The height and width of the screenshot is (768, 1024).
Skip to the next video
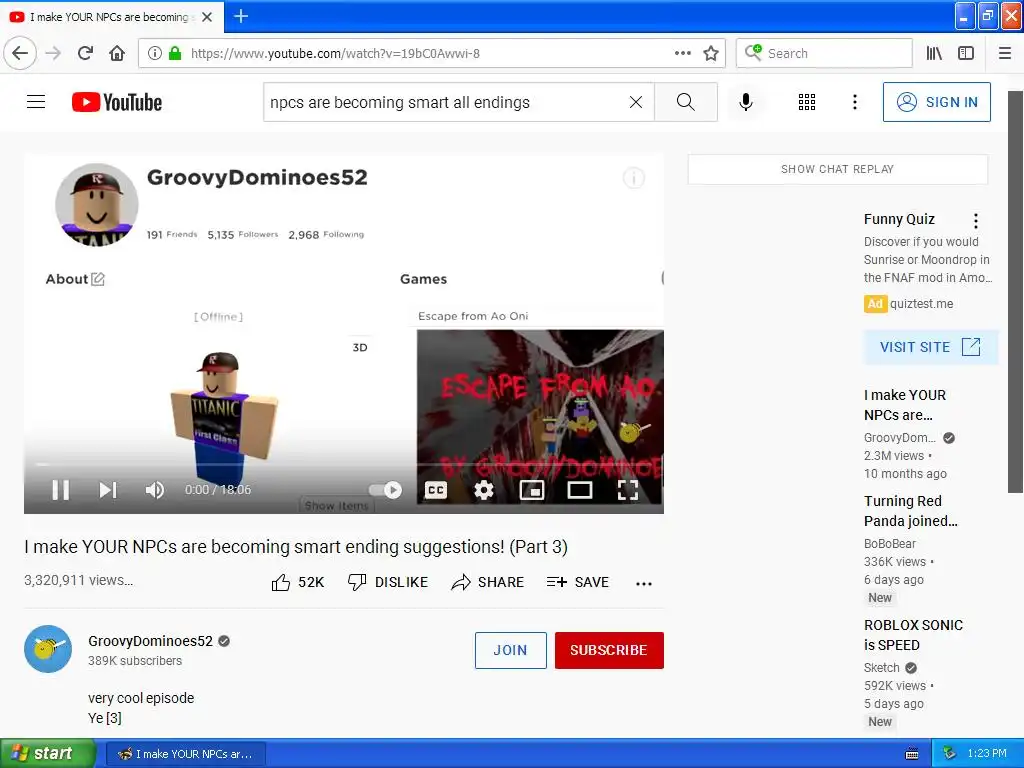(108, 490)
